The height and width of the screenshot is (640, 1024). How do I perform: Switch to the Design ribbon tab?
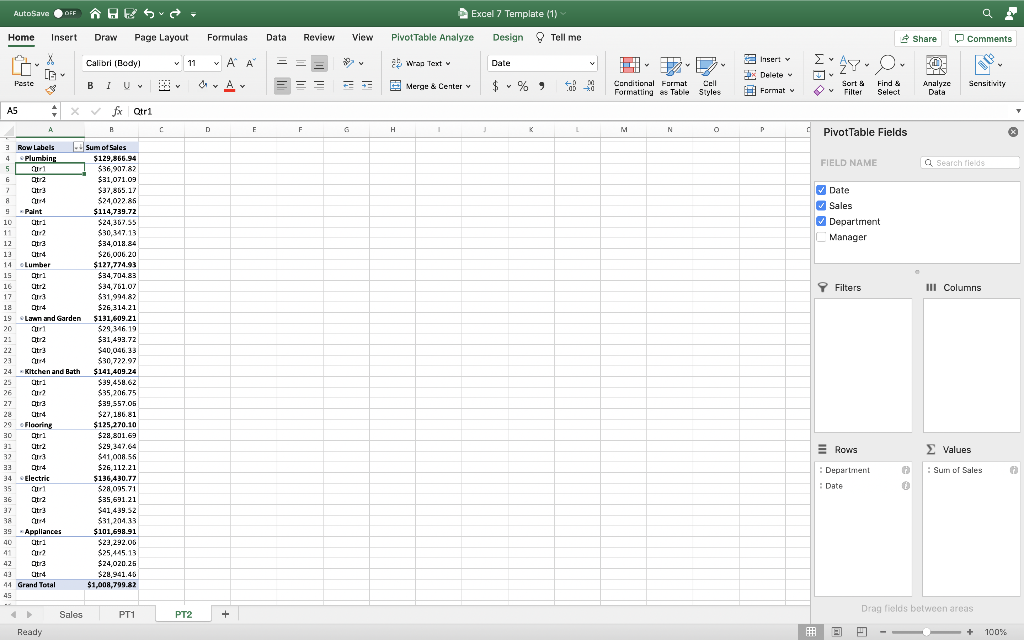point(506,37)
